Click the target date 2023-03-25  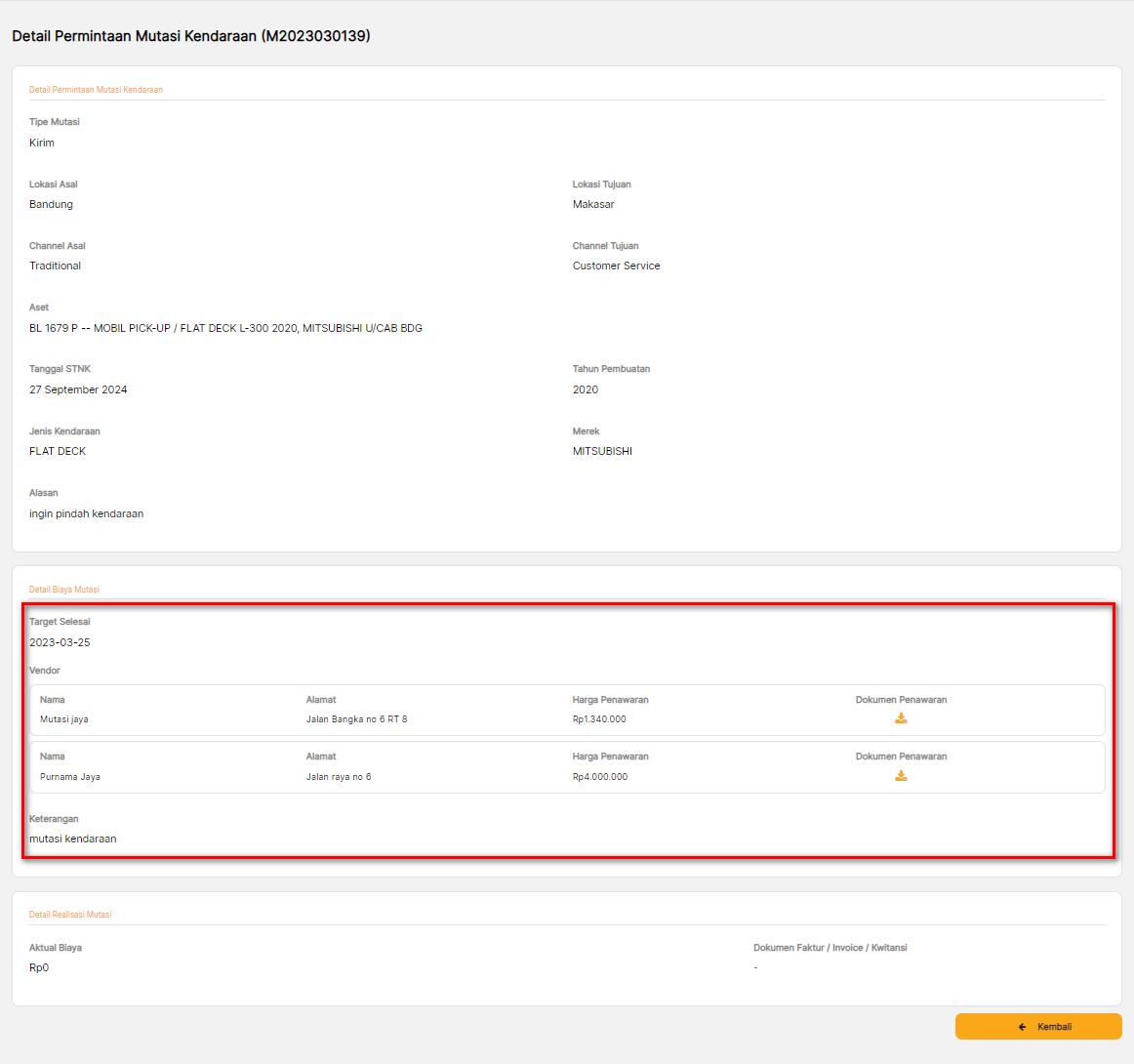click(60, 642)
